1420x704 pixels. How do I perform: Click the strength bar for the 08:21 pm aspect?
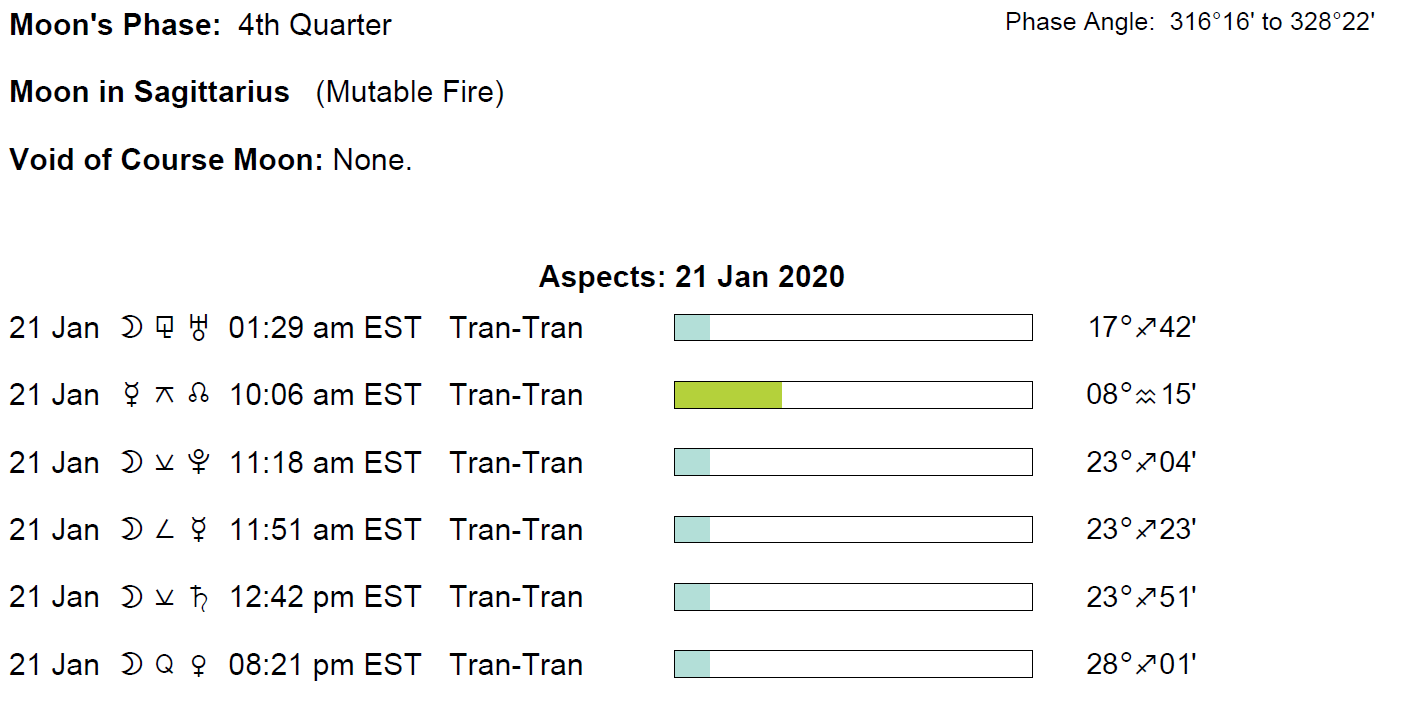tap(853, 664)
